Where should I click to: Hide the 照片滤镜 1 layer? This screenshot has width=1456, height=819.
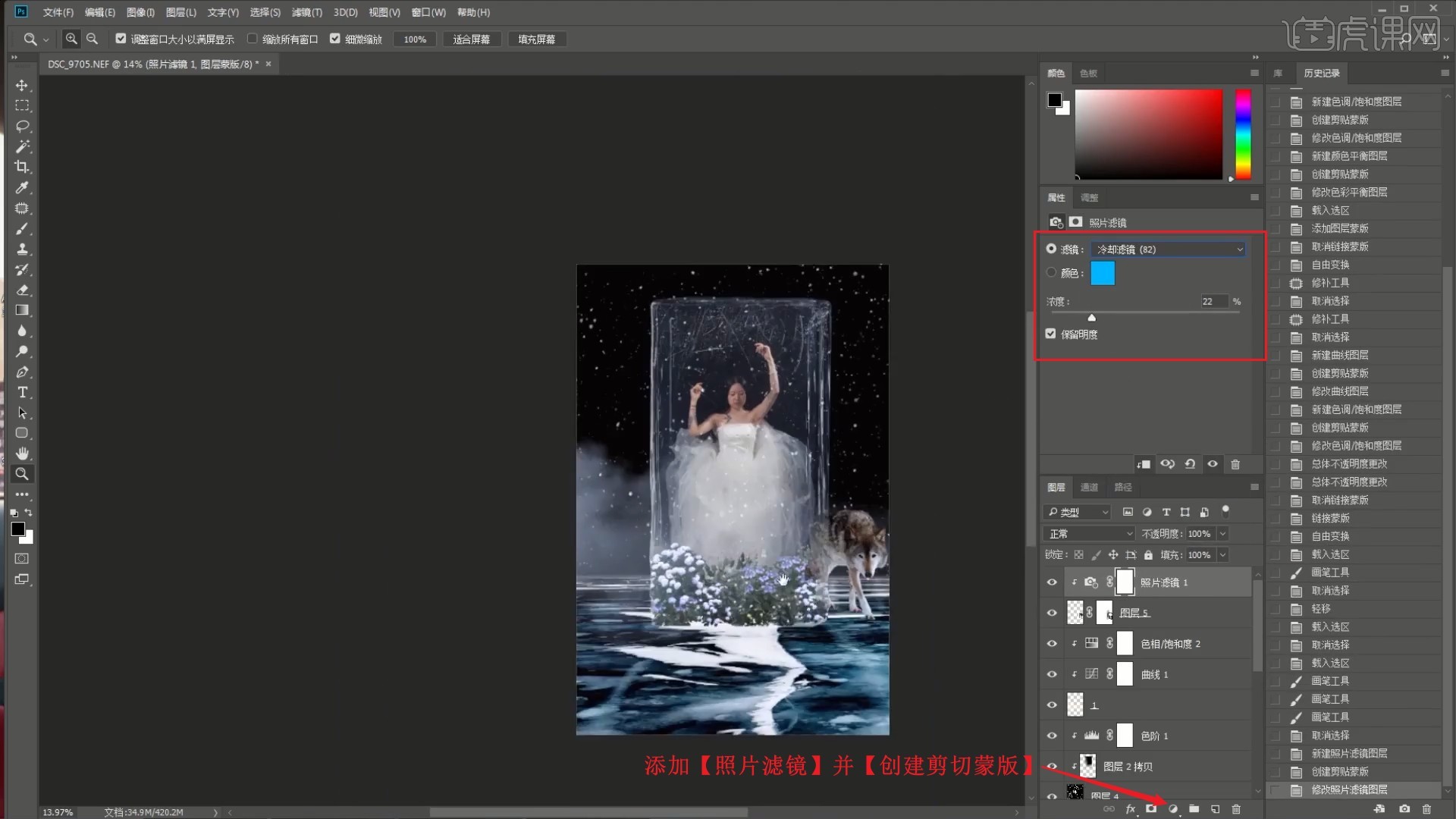(1052, 582)
